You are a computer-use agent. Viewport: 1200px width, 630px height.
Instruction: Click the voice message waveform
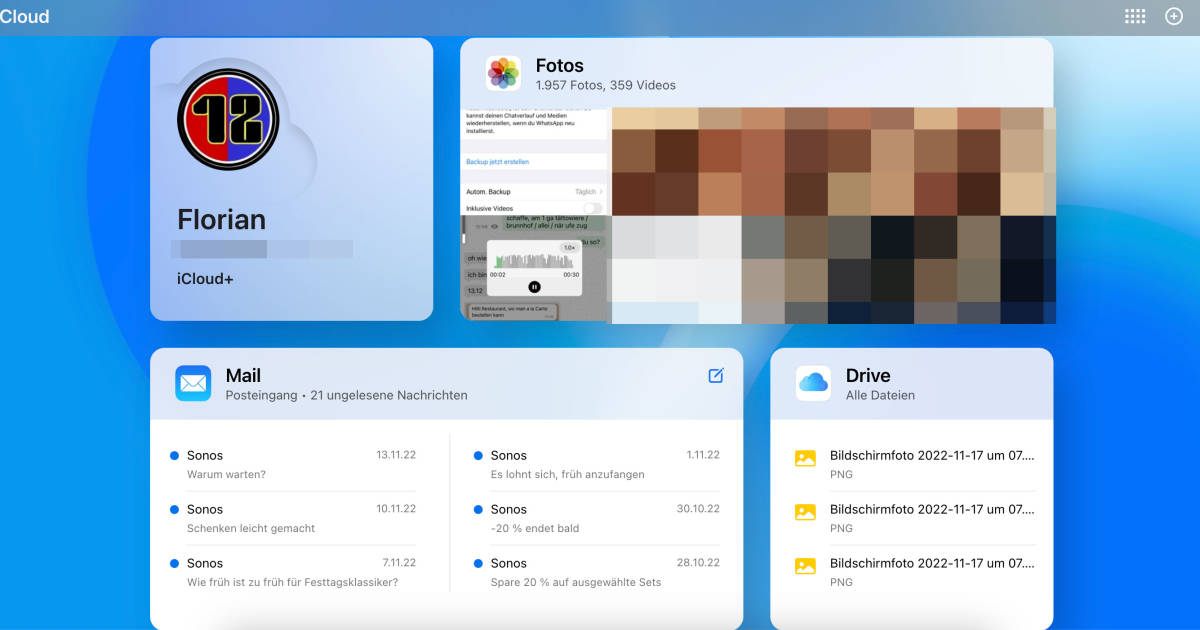534,262
